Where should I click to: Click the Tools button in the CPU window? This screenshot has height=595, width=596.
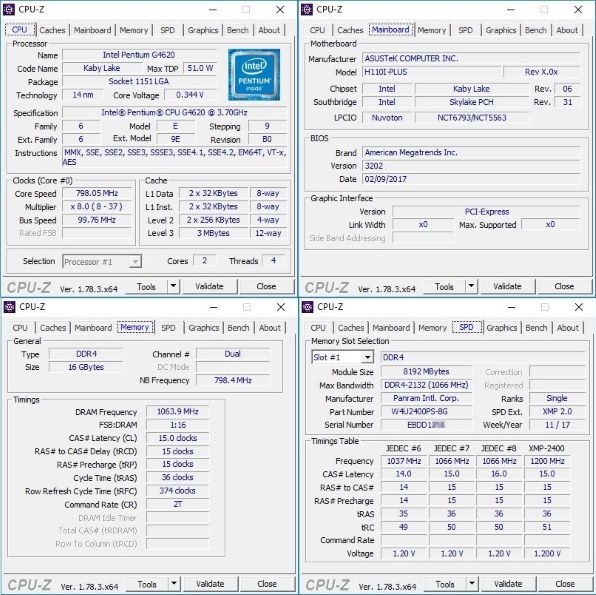coord(146,286)
